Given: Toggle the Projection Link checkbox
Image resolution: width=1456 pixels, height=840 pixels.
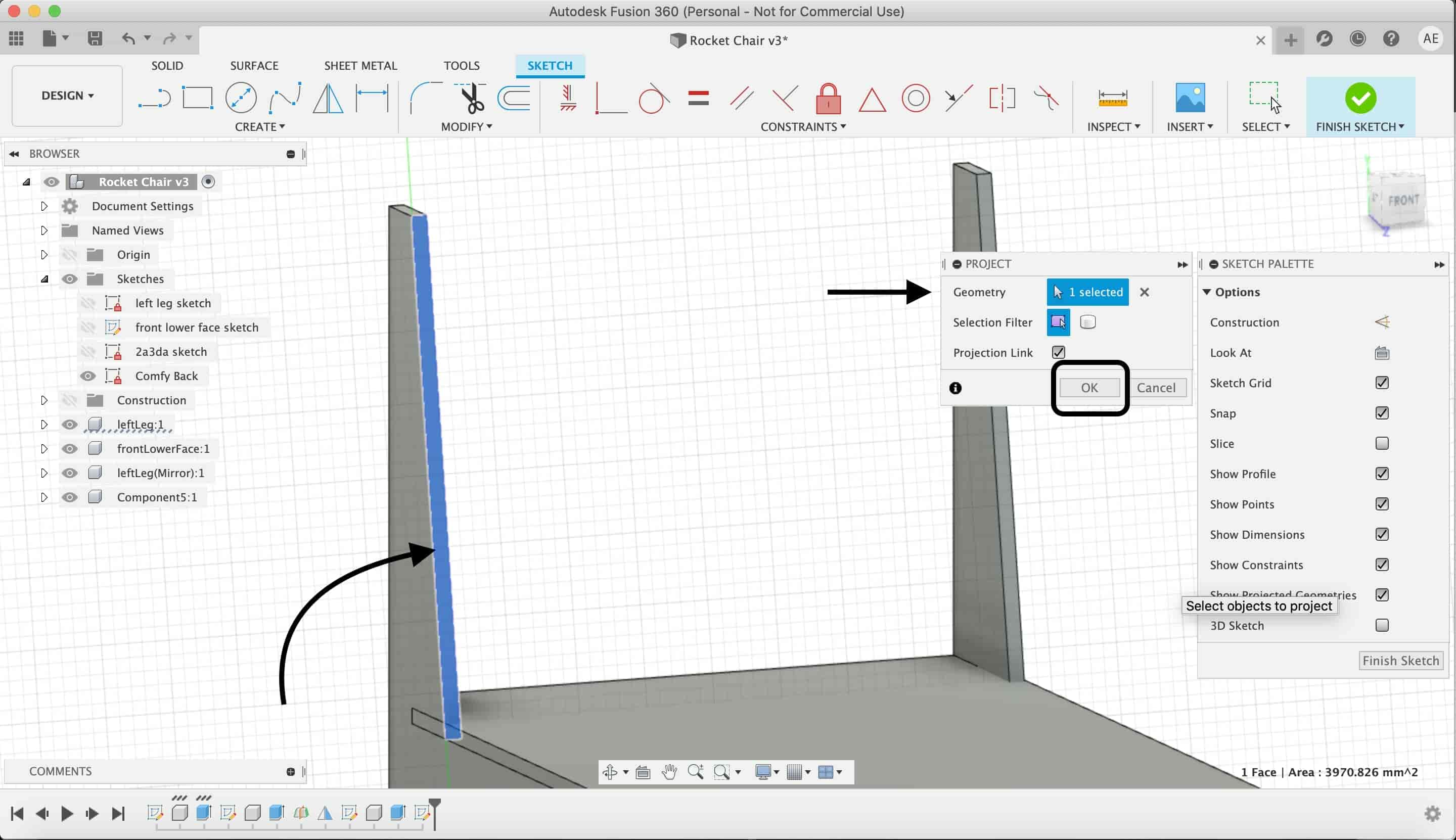Looking at the screenshot, I should (1059, 352).
